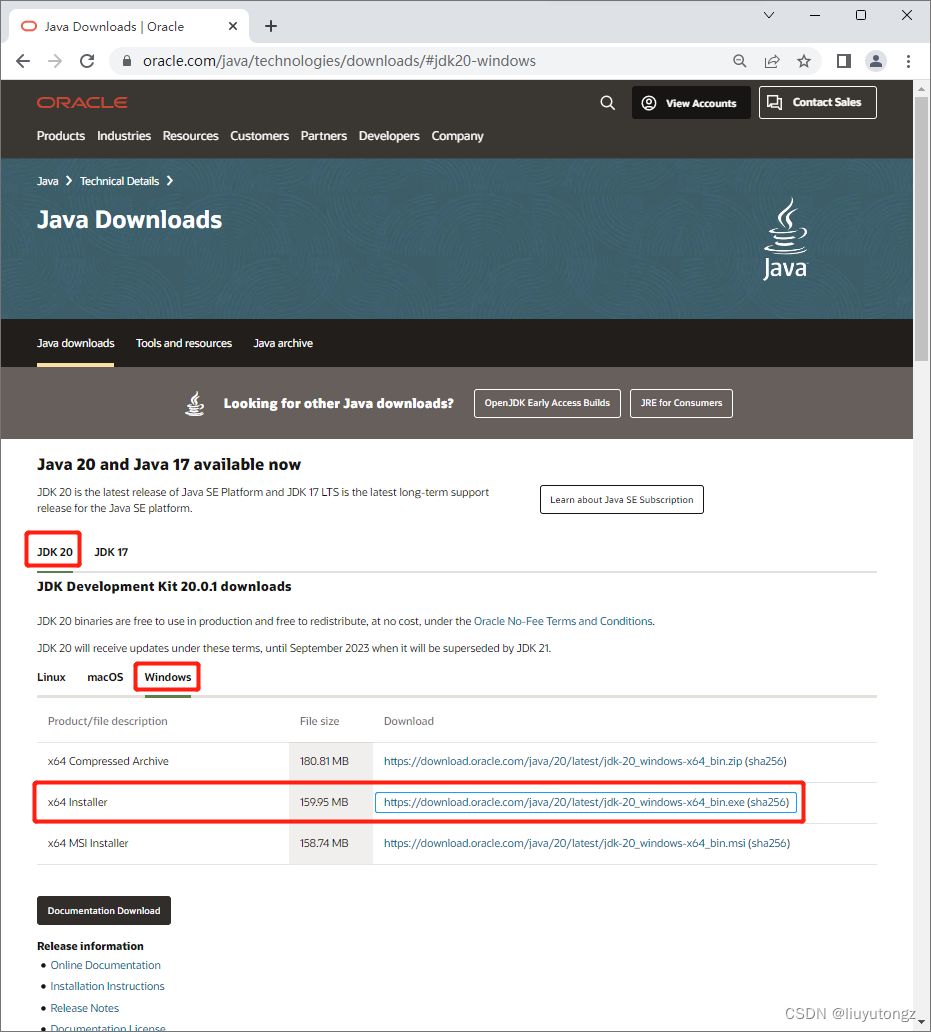Open sha256 link for MSI installer
The image size is (931, 1032).
click(x=770, y=843)
